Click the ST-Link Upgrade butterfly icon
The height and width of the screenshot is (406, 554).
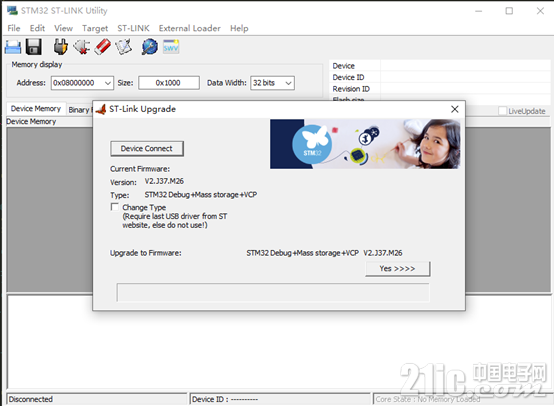tap(101, 110)
